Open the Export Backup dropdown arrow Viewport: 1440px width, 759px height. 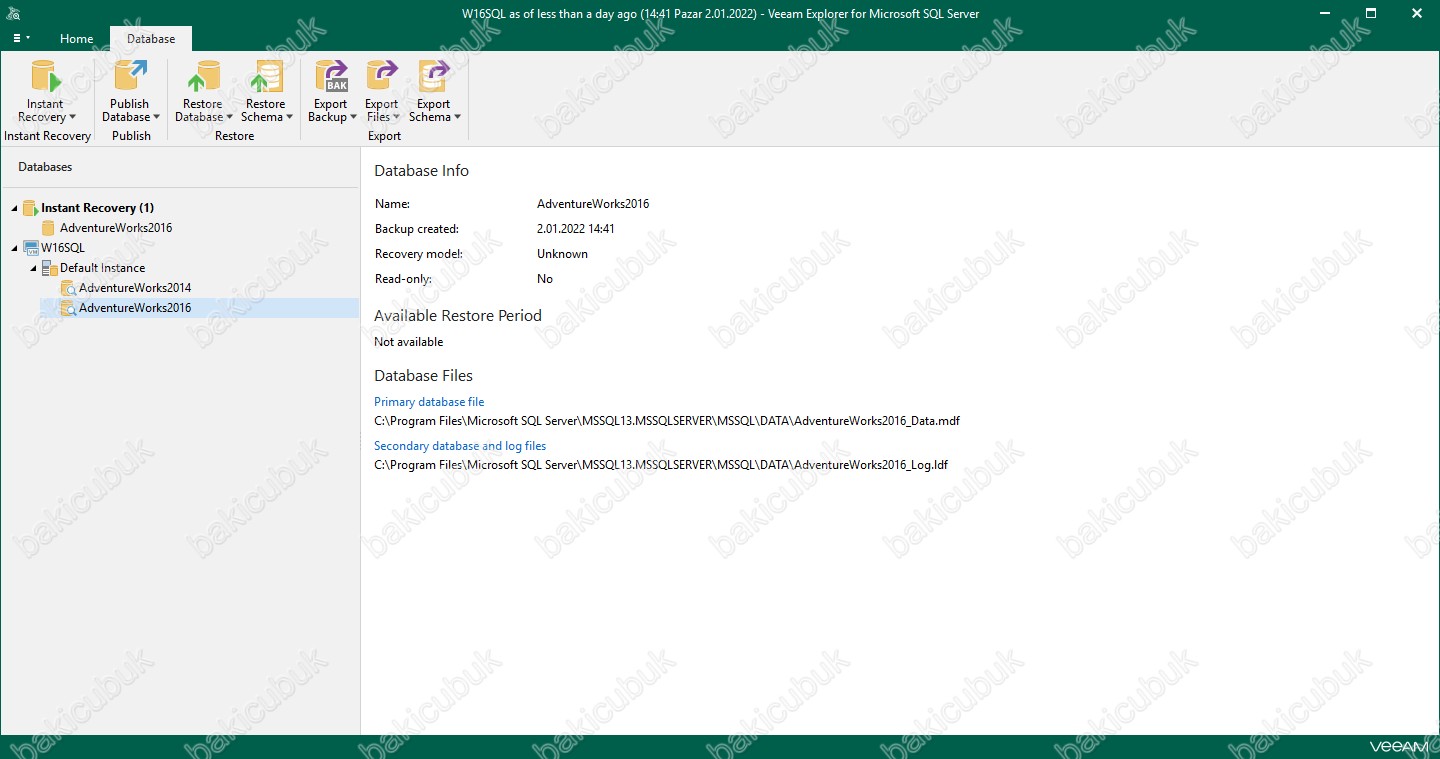(x=353, y=118)
